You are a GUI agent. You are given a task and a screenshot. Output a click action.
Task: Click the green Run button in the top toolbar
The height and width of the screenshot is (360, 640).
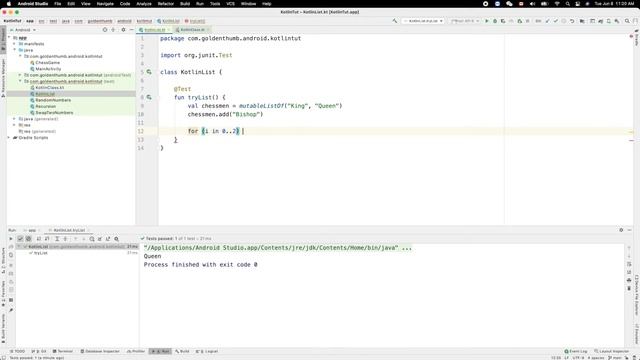[487, 21]
